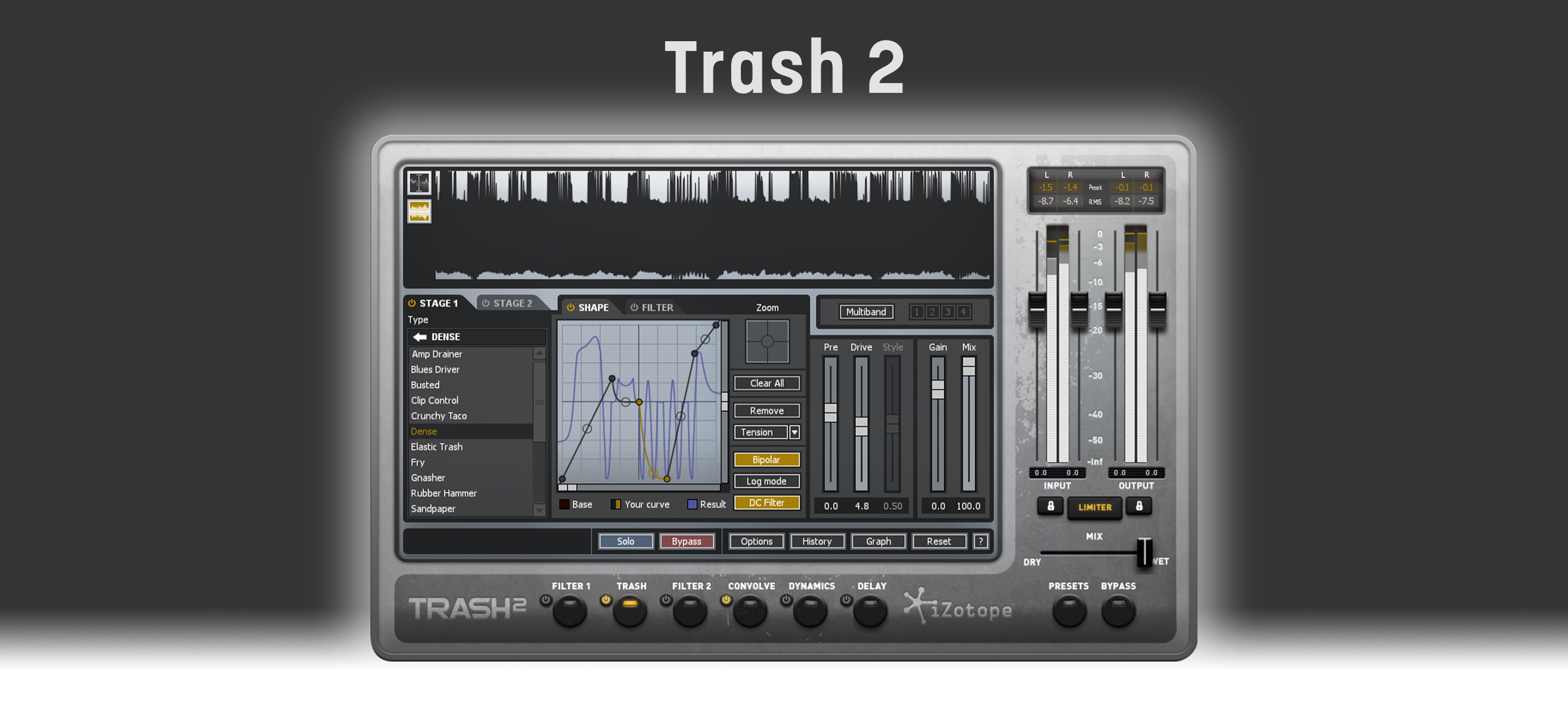Click the Tension mode field
Viewport: 1568px width, 706px height.
point(760,432)
